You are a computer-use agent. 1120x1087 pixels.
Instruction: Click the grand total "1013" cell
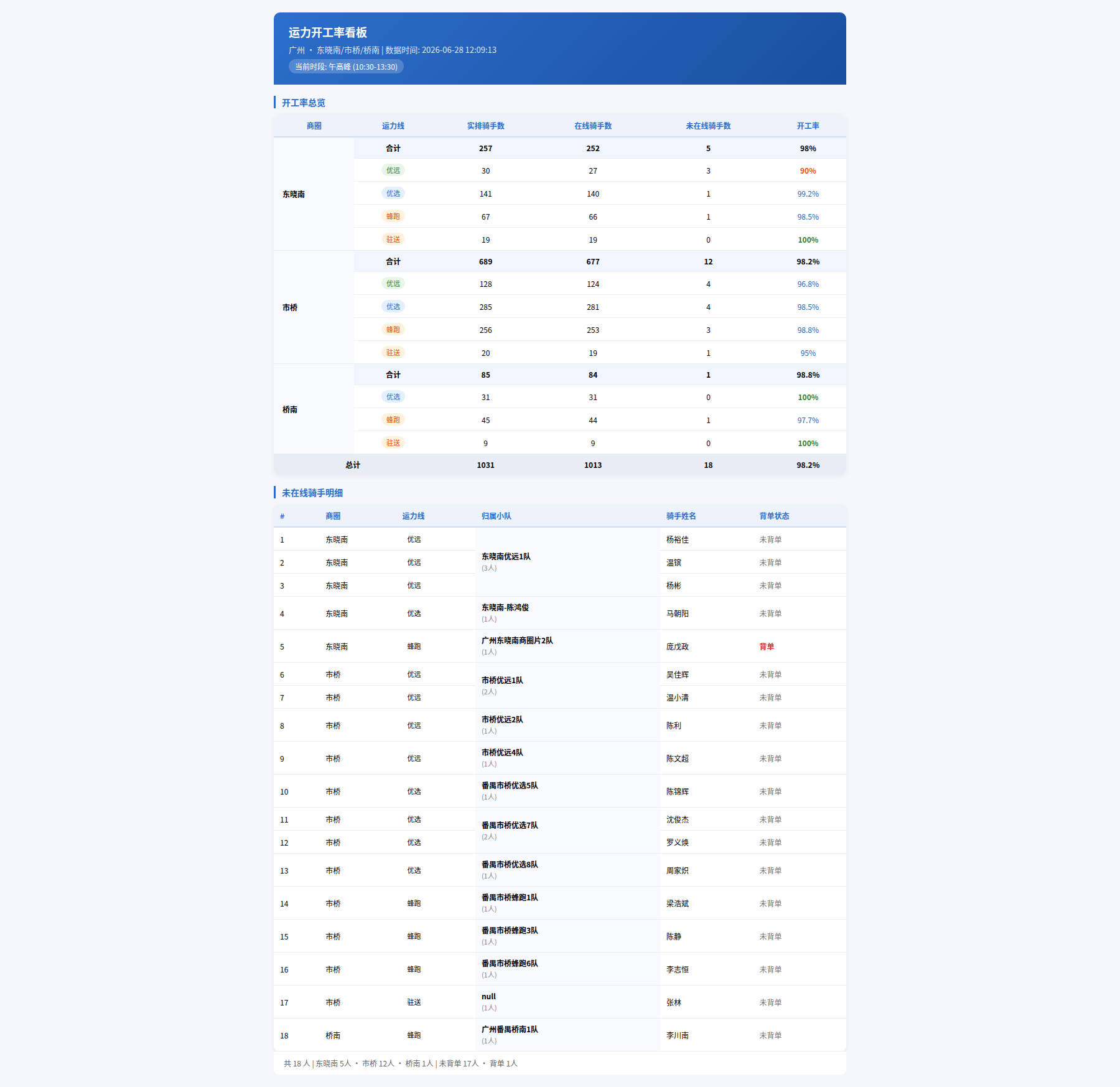tap(593, 465)
